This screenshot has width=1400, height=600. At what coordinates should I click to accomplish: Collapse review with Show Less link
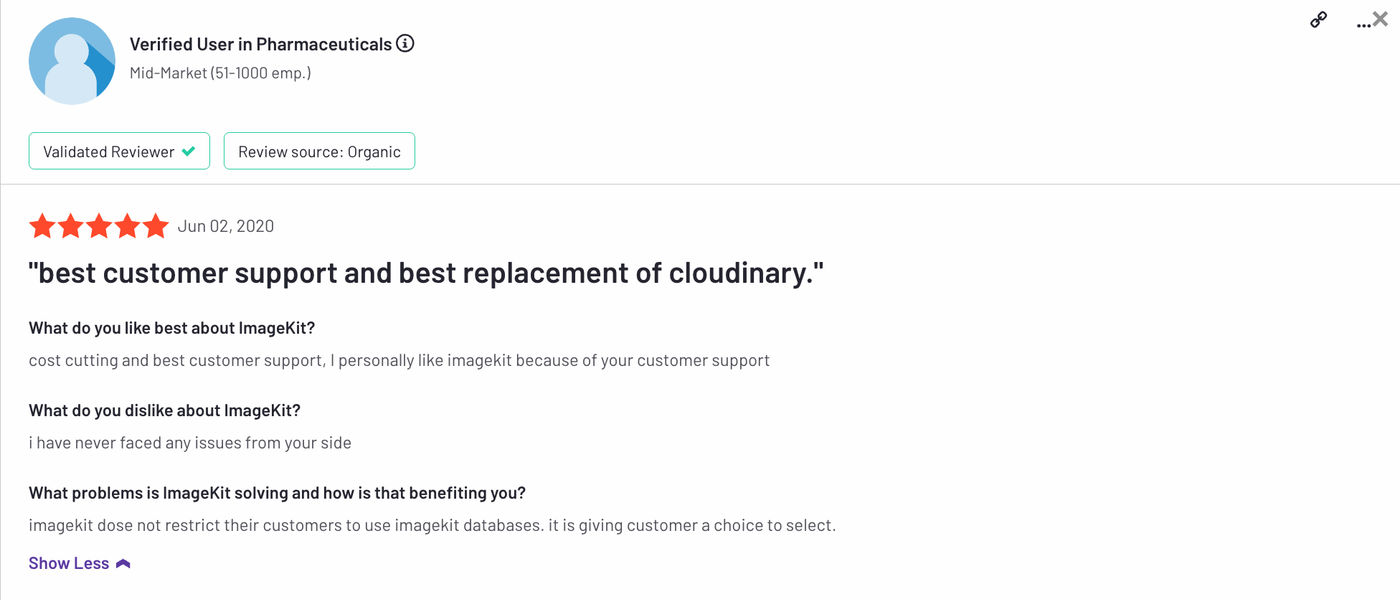[x=69, y=563]
